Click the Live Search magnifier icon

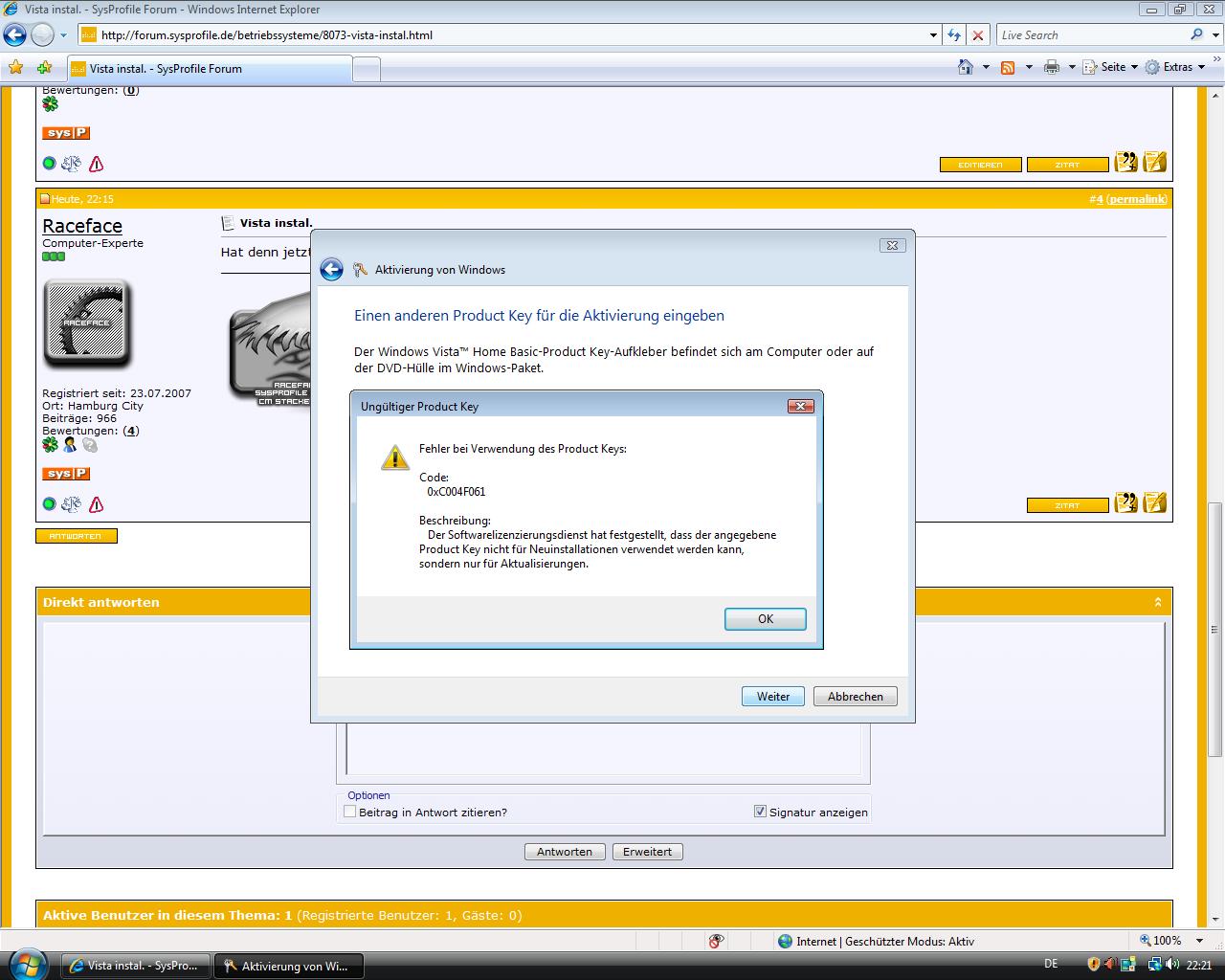tap(1196, 34)
